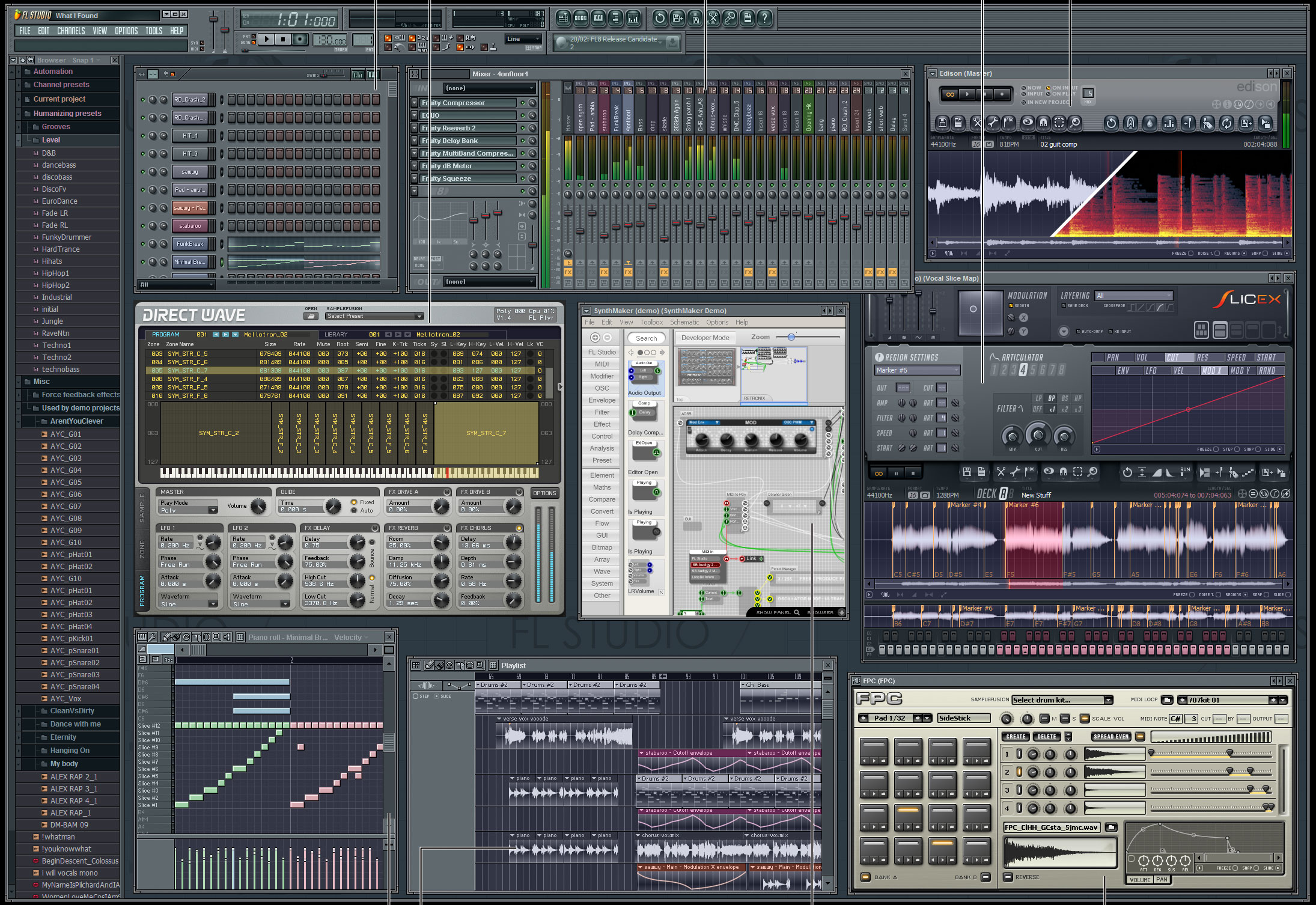Switch FPC envelope to PAN tab
The image size is (1316, 905).
tap(1162, 880)
